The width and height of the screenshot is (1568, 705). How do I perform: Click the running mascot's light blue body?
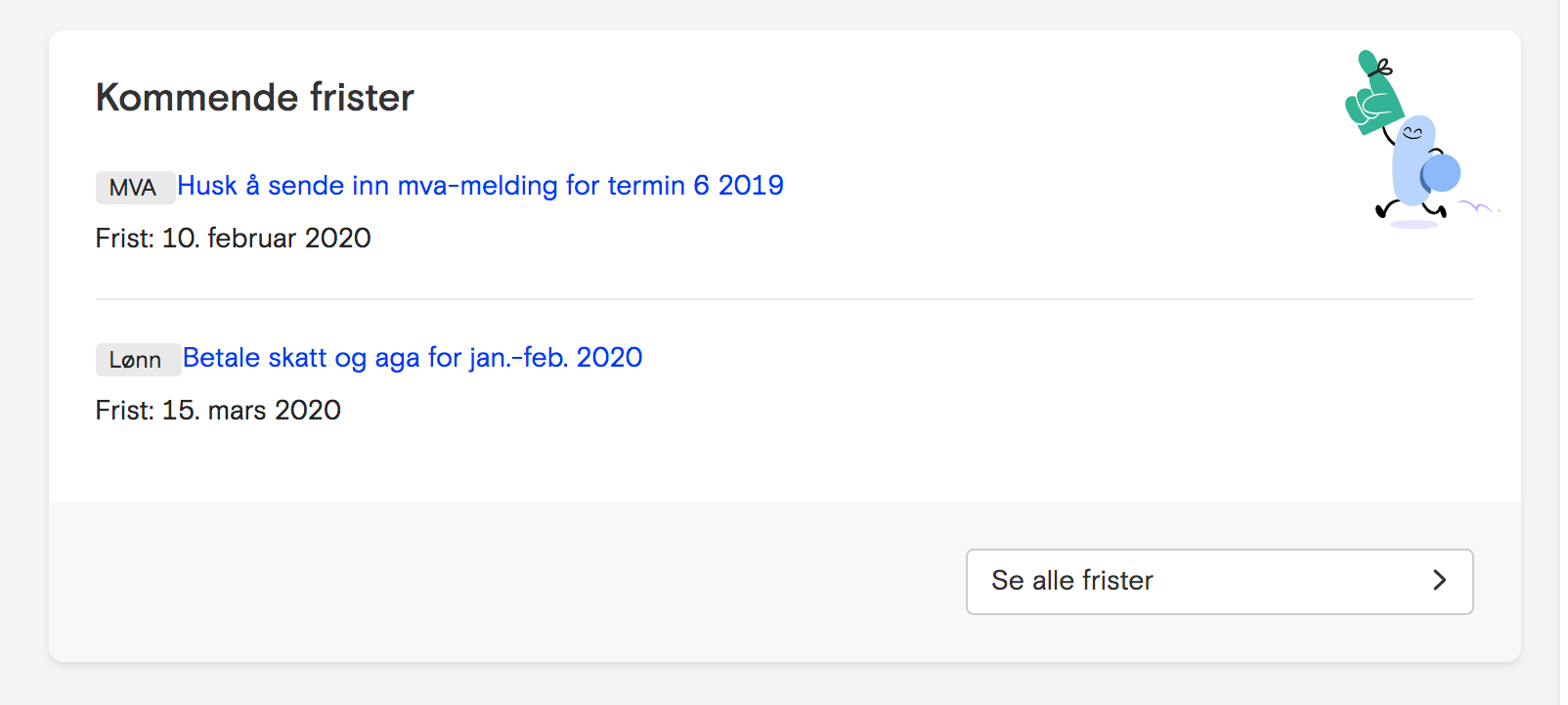1410,163
